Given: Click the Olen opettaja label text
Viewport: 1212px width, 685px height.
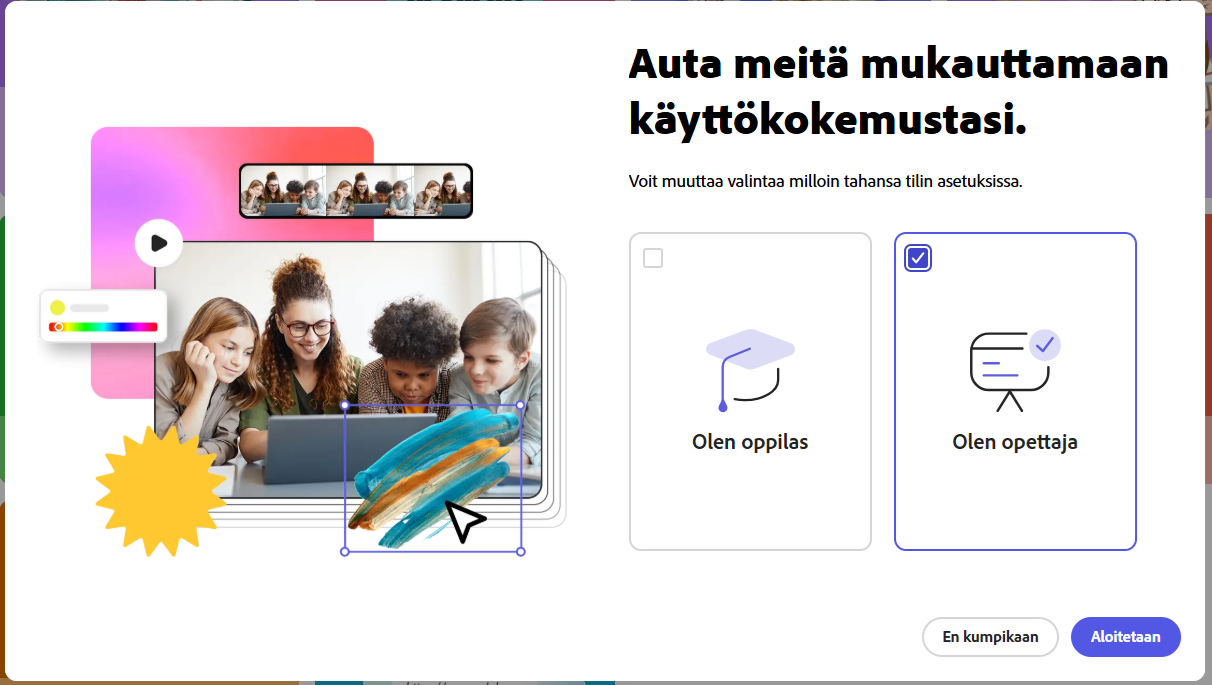Looking at the screenshot, I should click(x=1015, y=442).
